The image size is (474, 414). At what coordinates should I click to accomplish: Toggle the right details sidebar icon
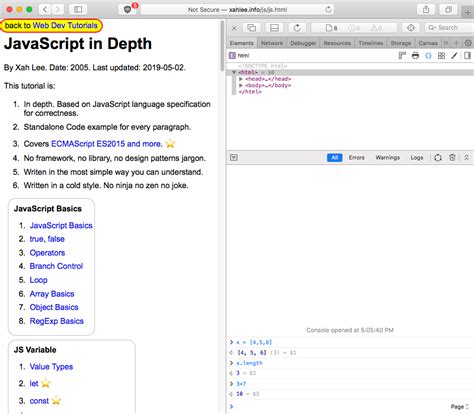(467, 56)
